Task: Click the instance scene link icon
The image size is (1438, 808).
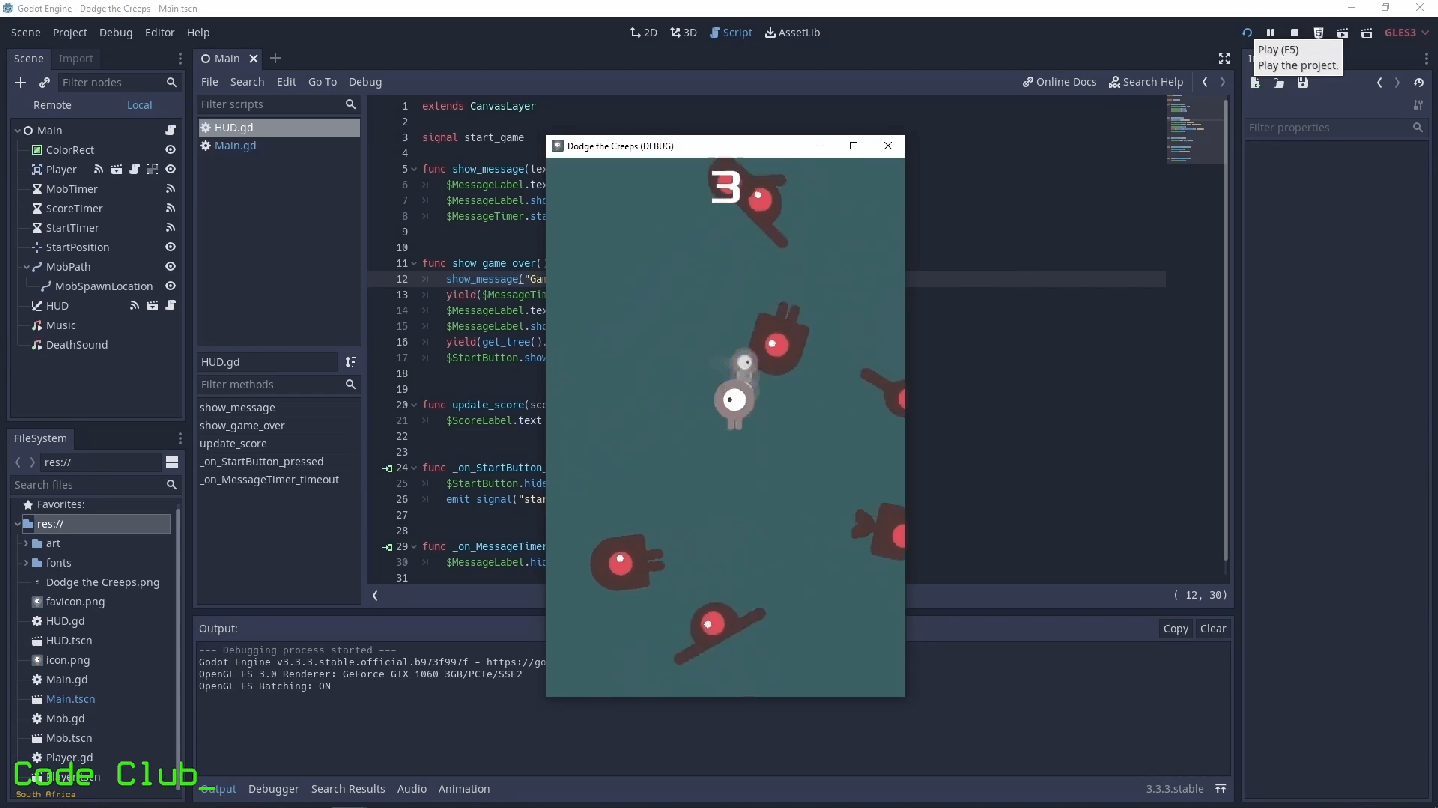Action: 44,82
